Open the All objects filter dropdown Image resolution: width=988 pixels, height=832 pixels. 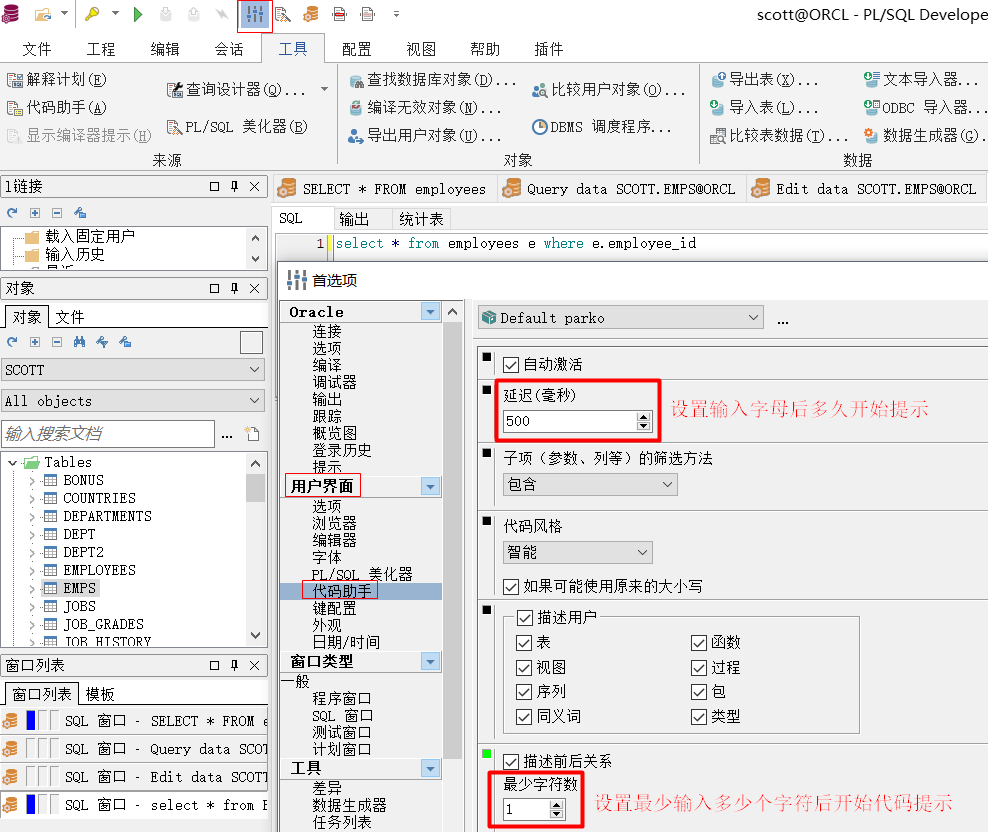133,401
